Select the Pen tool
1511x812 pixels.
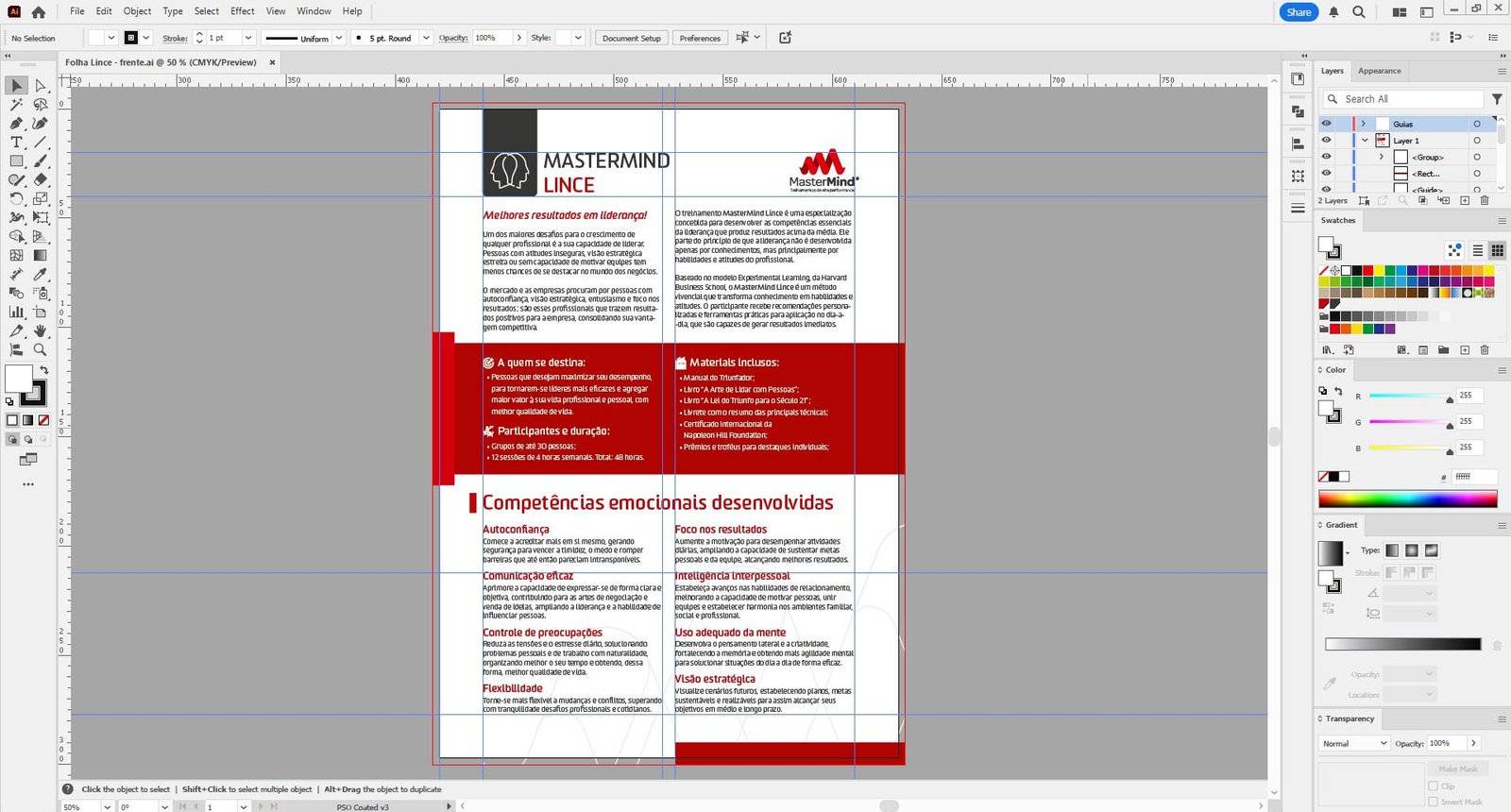[x=16, y=124]
